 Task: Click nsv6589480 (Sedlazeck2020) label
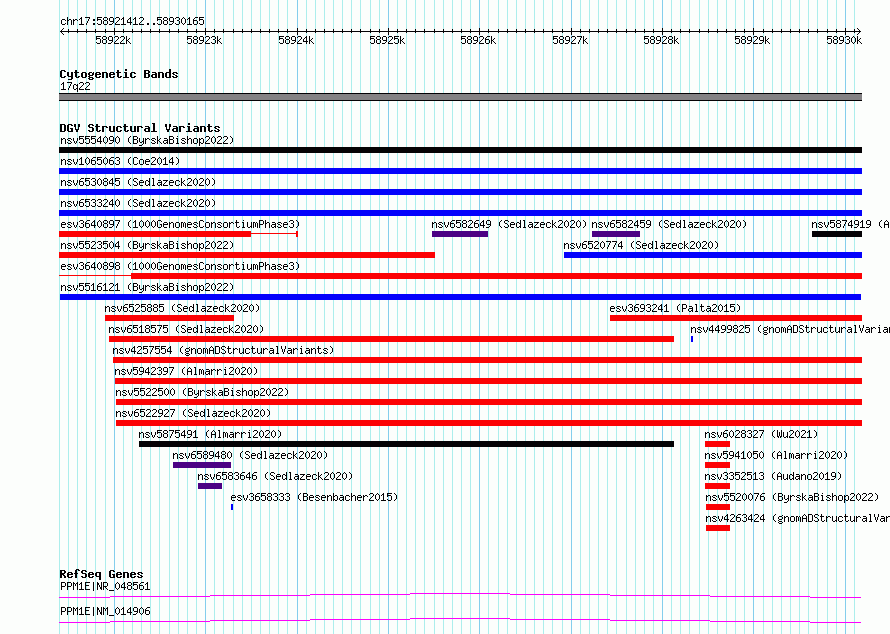(250, 455)
